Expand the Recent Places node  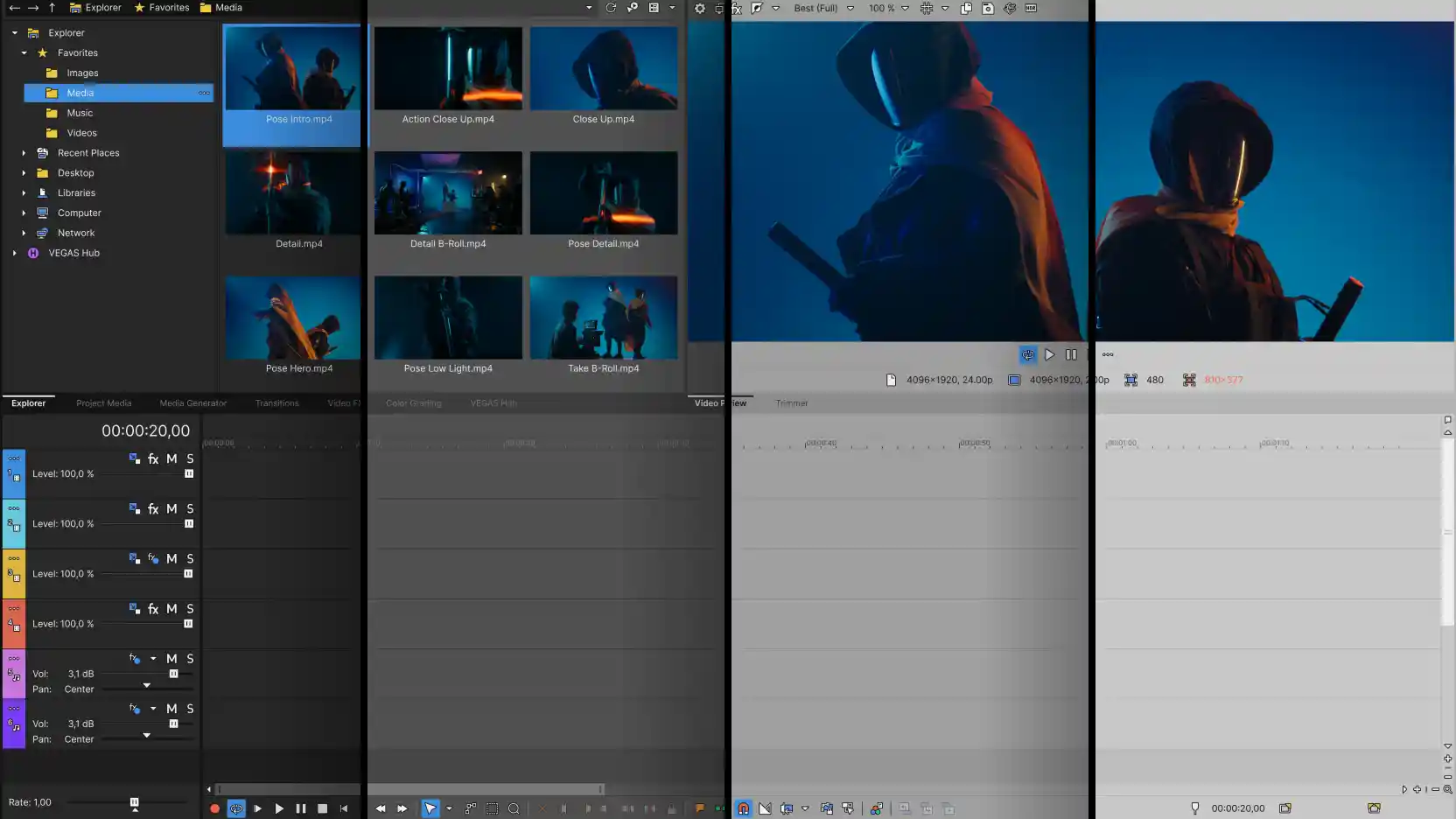click(x=24, y=152)
